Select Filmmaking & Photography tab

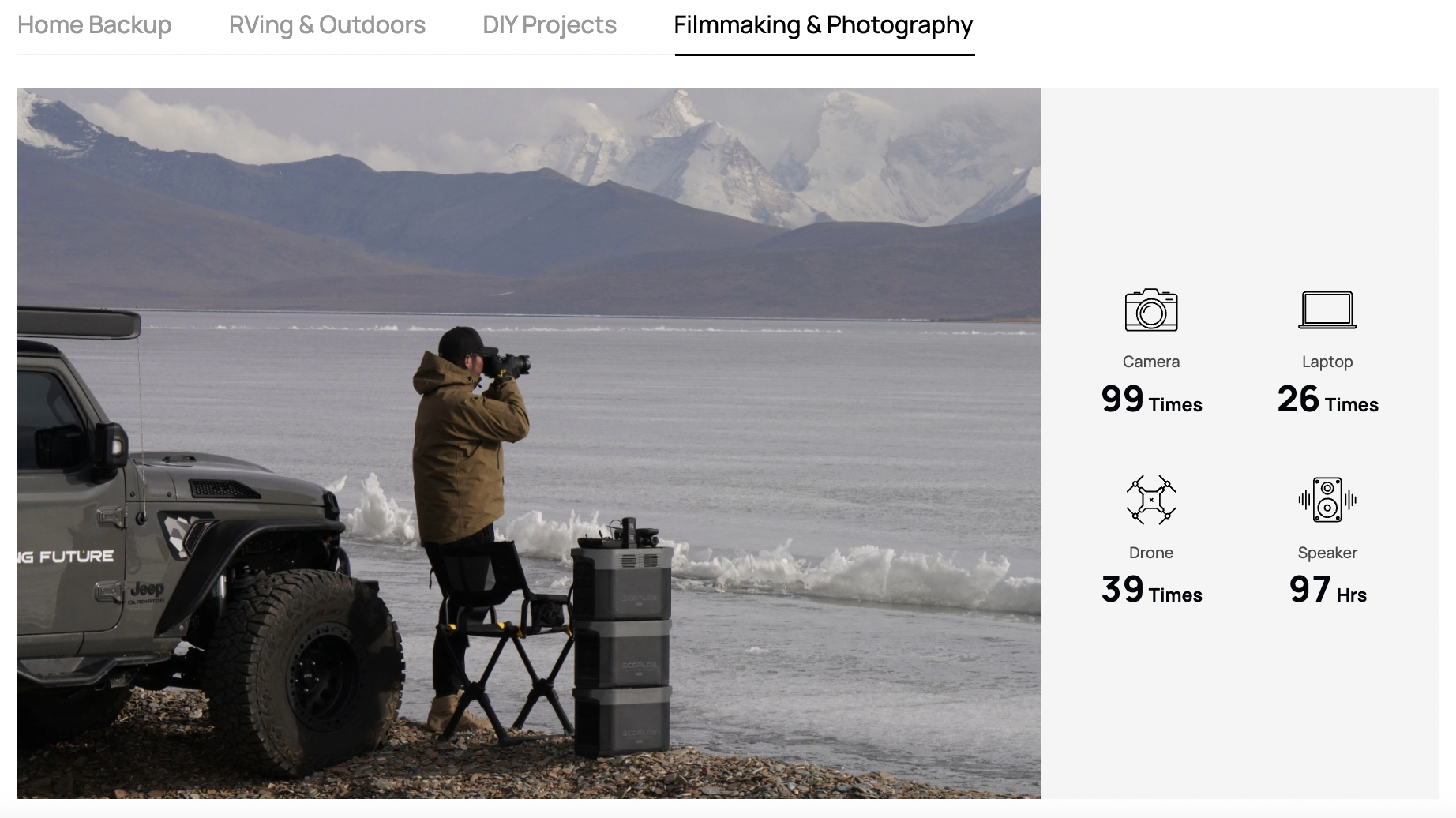click(824, 25)
